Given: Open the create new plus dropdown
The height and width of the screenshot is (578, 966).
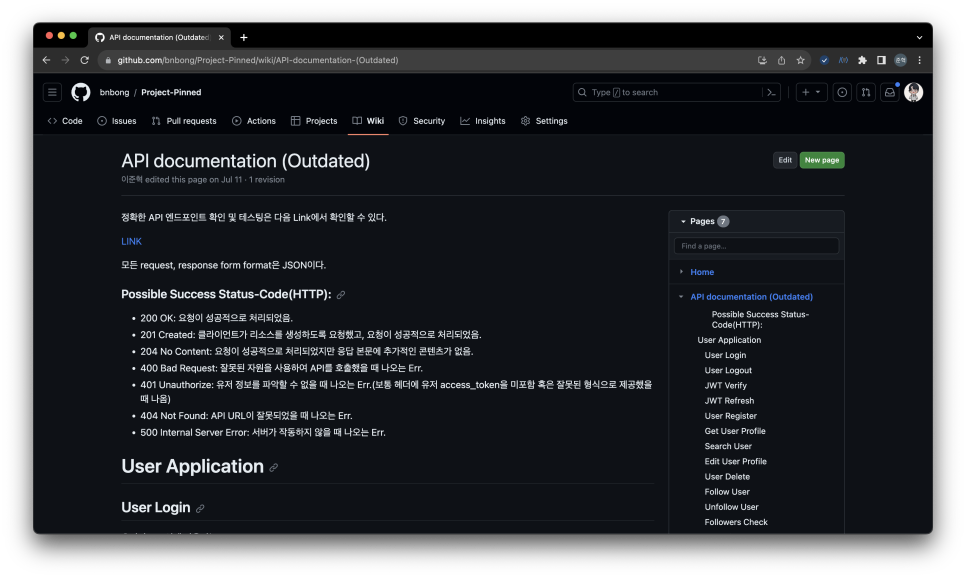Looking at the screenshot, I should point(811,92).
